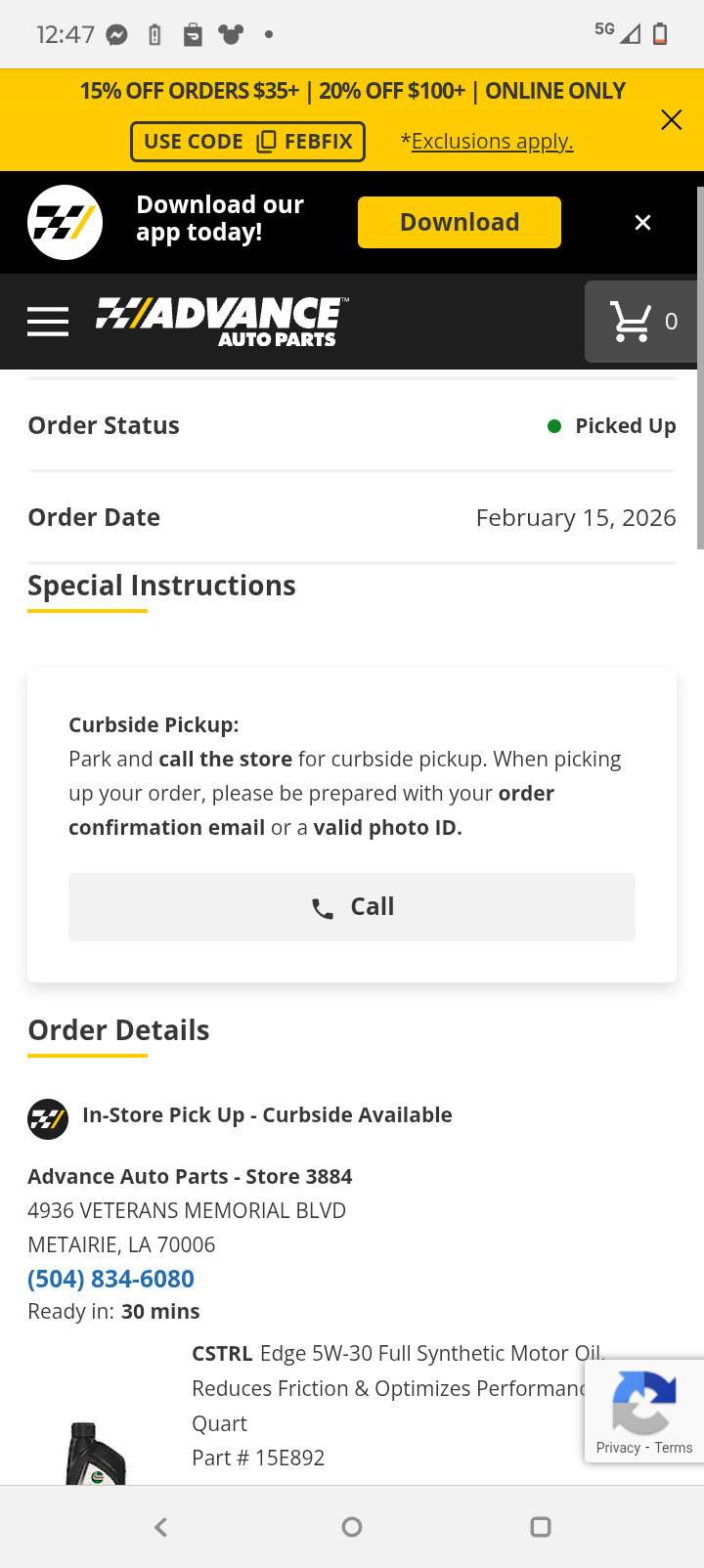Open the Edge 5W-30 motor oil product title
Screen dimensions: 704x1568
pyautogui.click(x=397, y=1388)
